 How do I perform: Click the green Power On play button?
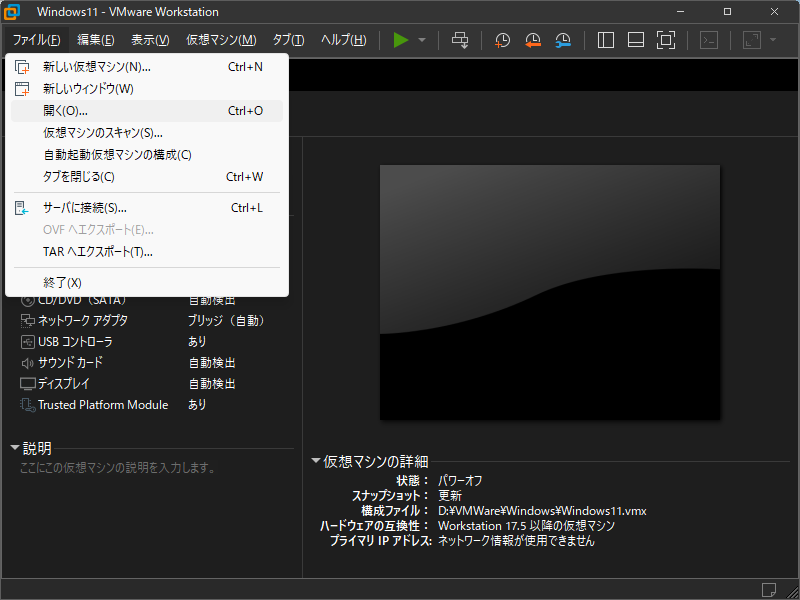401,40
